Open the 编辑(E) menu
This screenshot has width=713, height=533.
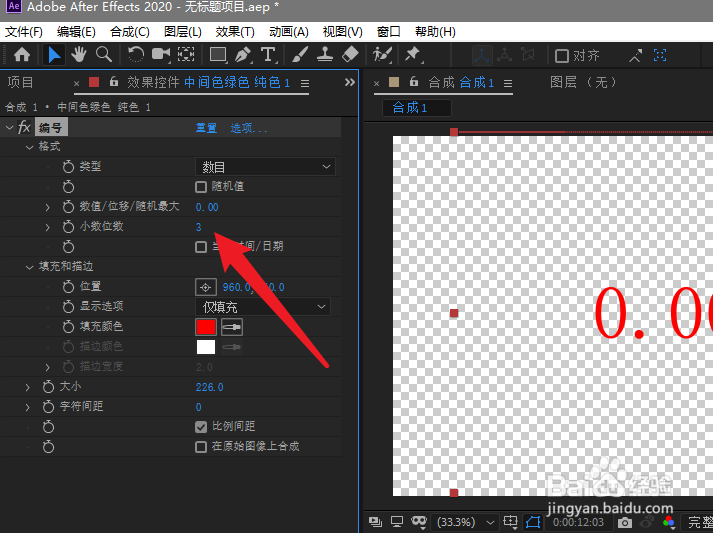pos(76,32)
